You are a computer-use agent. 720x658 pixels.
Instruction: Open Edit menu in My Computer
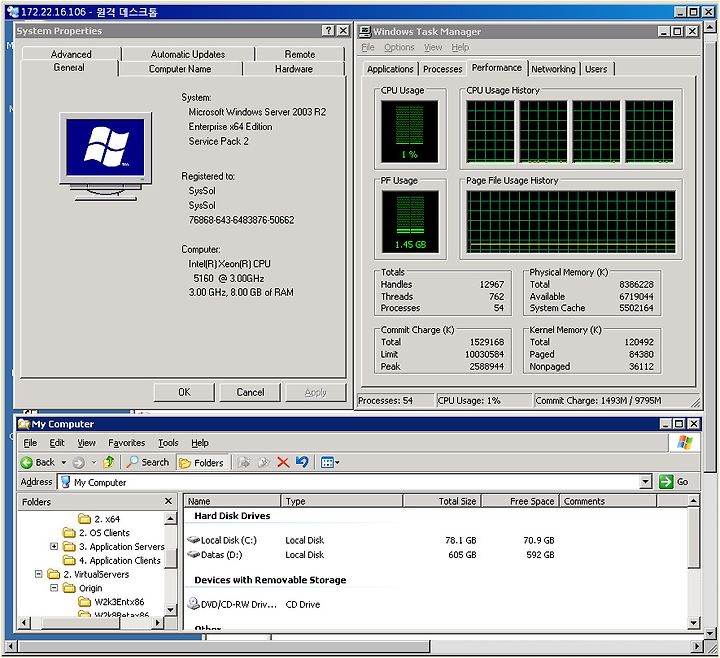[x=56, y=443]
